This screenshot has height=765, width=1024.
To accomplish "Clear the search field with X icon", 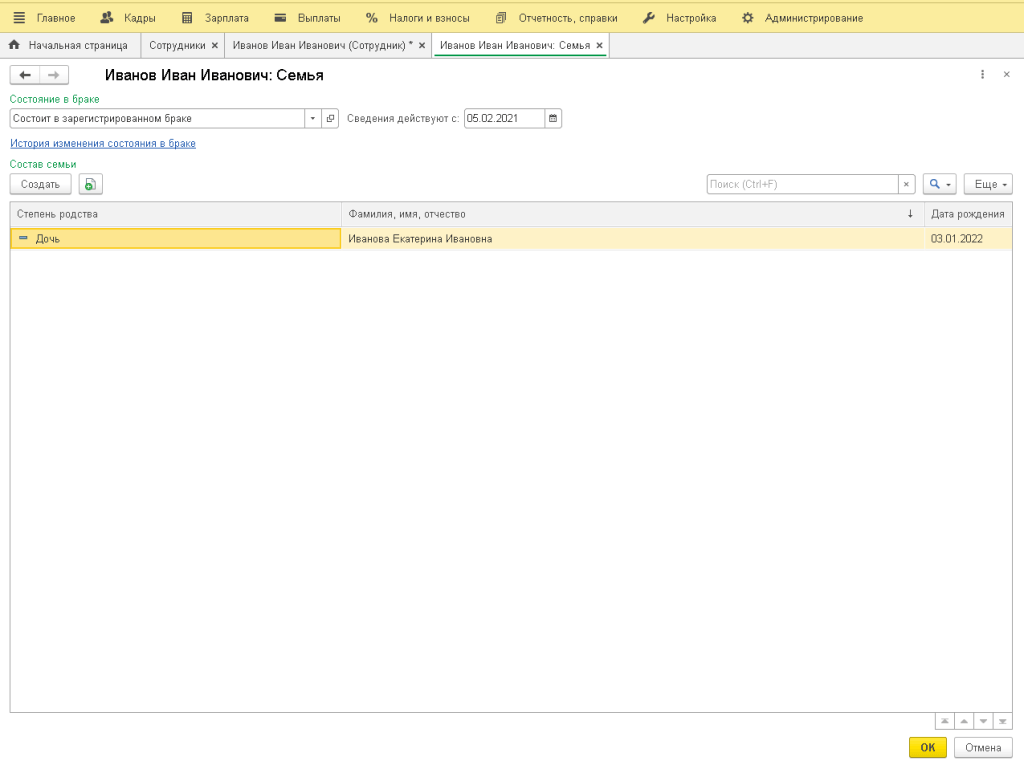I will [906, 185].
